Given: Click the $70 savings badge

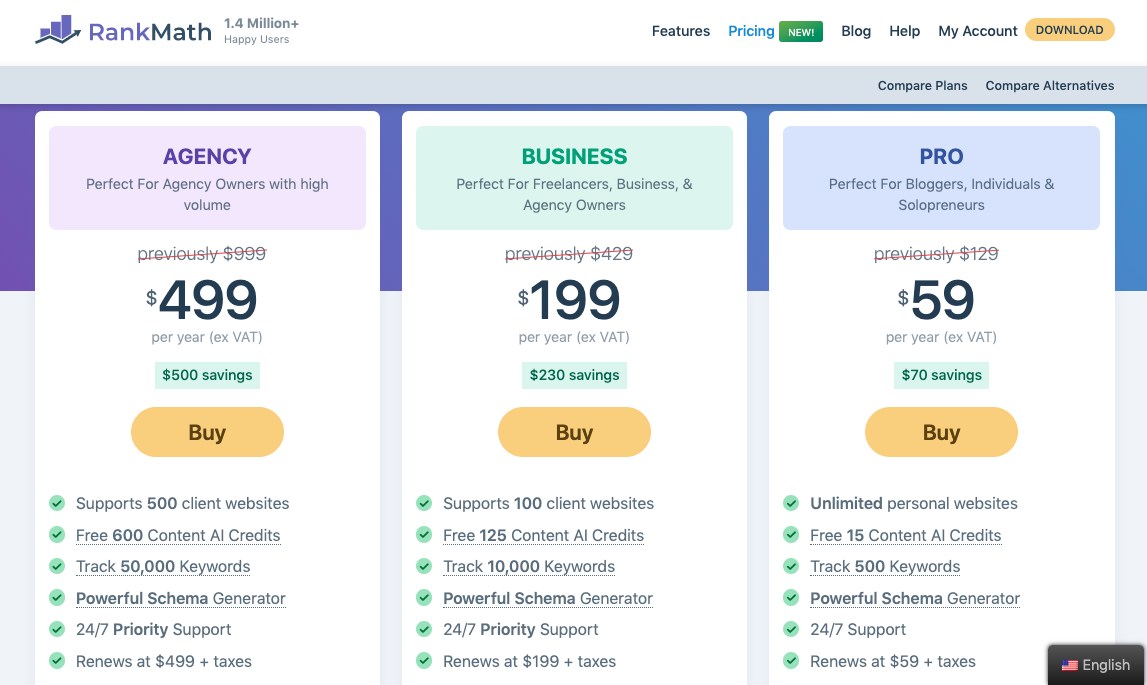Looking at the screenshot, I should [x=941, y=375].
